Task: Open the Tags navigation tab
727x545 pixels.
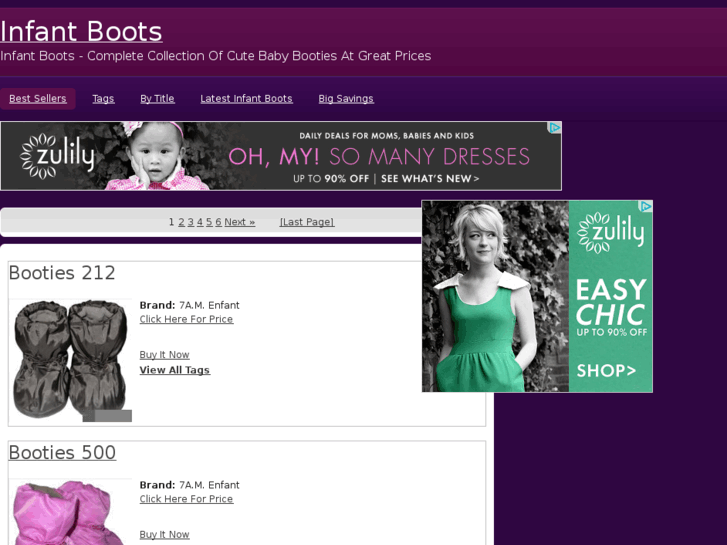Action: click(103, 99)
